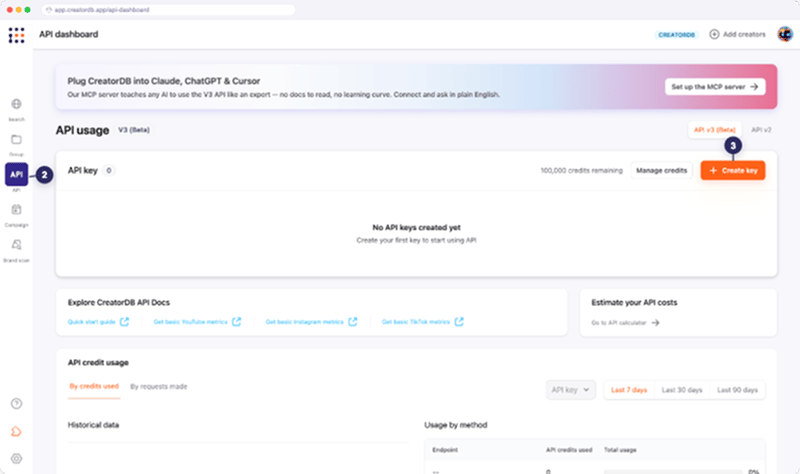This screenshot has height=474, width=800.
Task: Open Go to API calculator link
Action: coord(619,323)
